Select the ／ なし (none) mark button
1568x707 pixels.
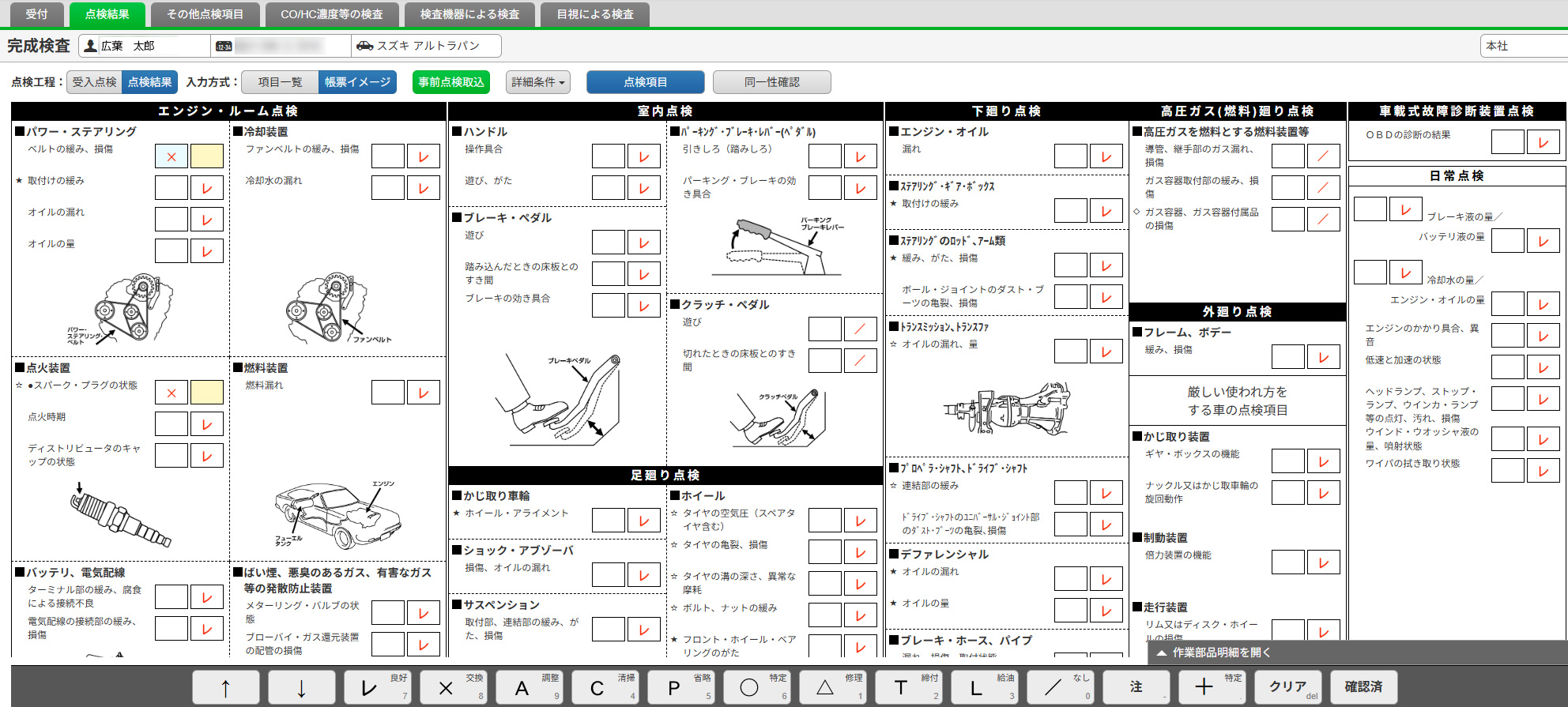[1061, 686]
